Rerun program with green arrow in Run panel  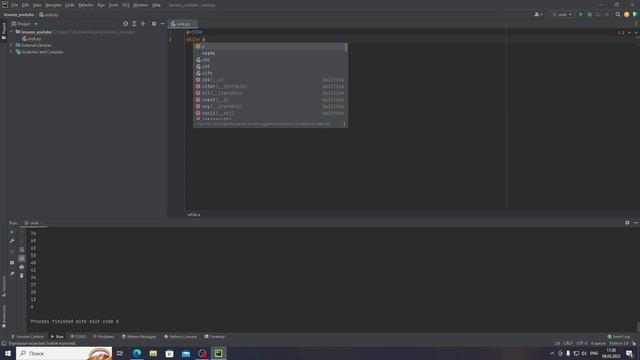pos(12,232)
